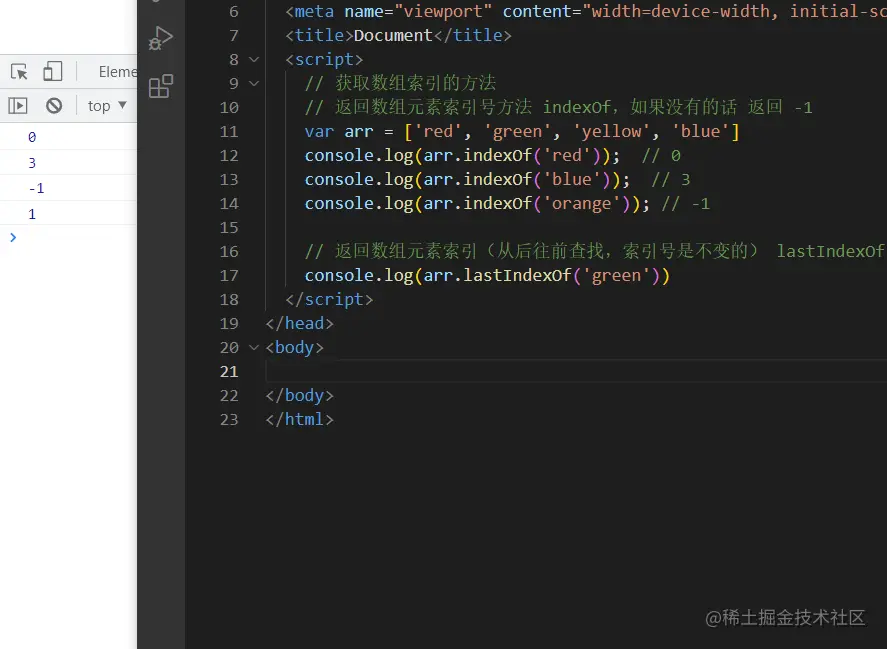Click the closing head tag on line 19
The height and width of the screenshot is (649, 887).
click(x=300, y=324)
